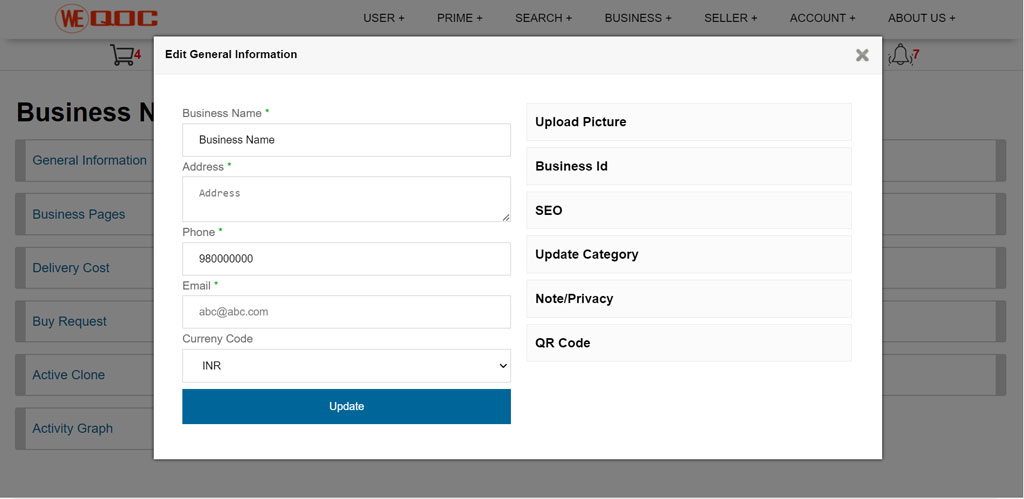Expand the Upload Picture section
This screenshot has width=1024, height=499.
tap(689, 122)
